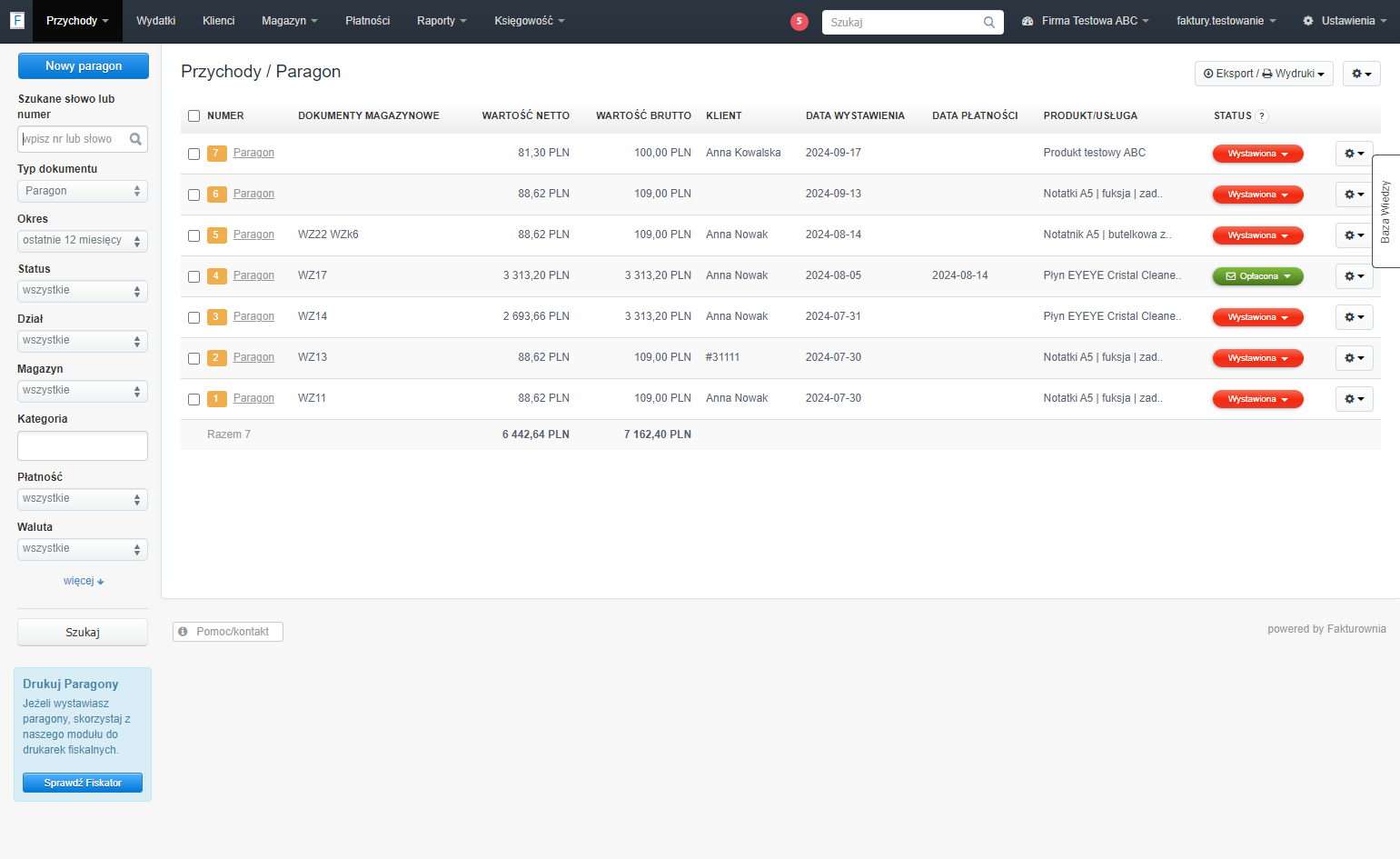Open the Status filter dropdown
This screenshot has height=859, width=1400.
pos(83,291)
